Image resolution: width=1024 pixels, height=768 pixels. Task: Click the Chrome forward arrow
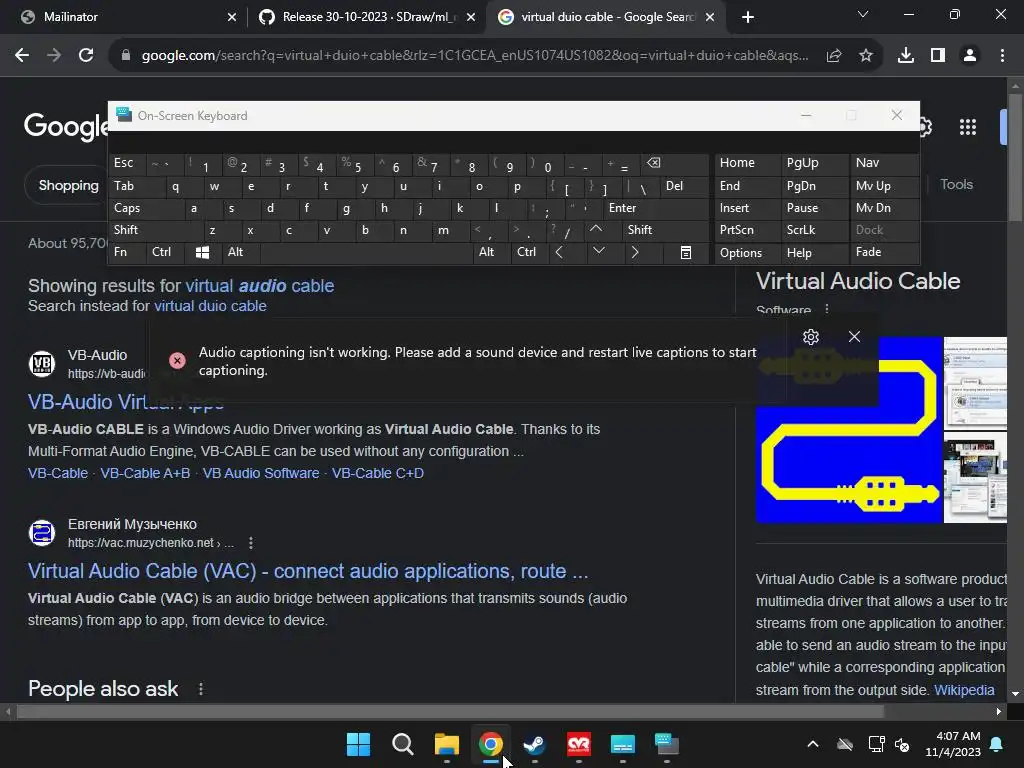(x=54, y=56)
